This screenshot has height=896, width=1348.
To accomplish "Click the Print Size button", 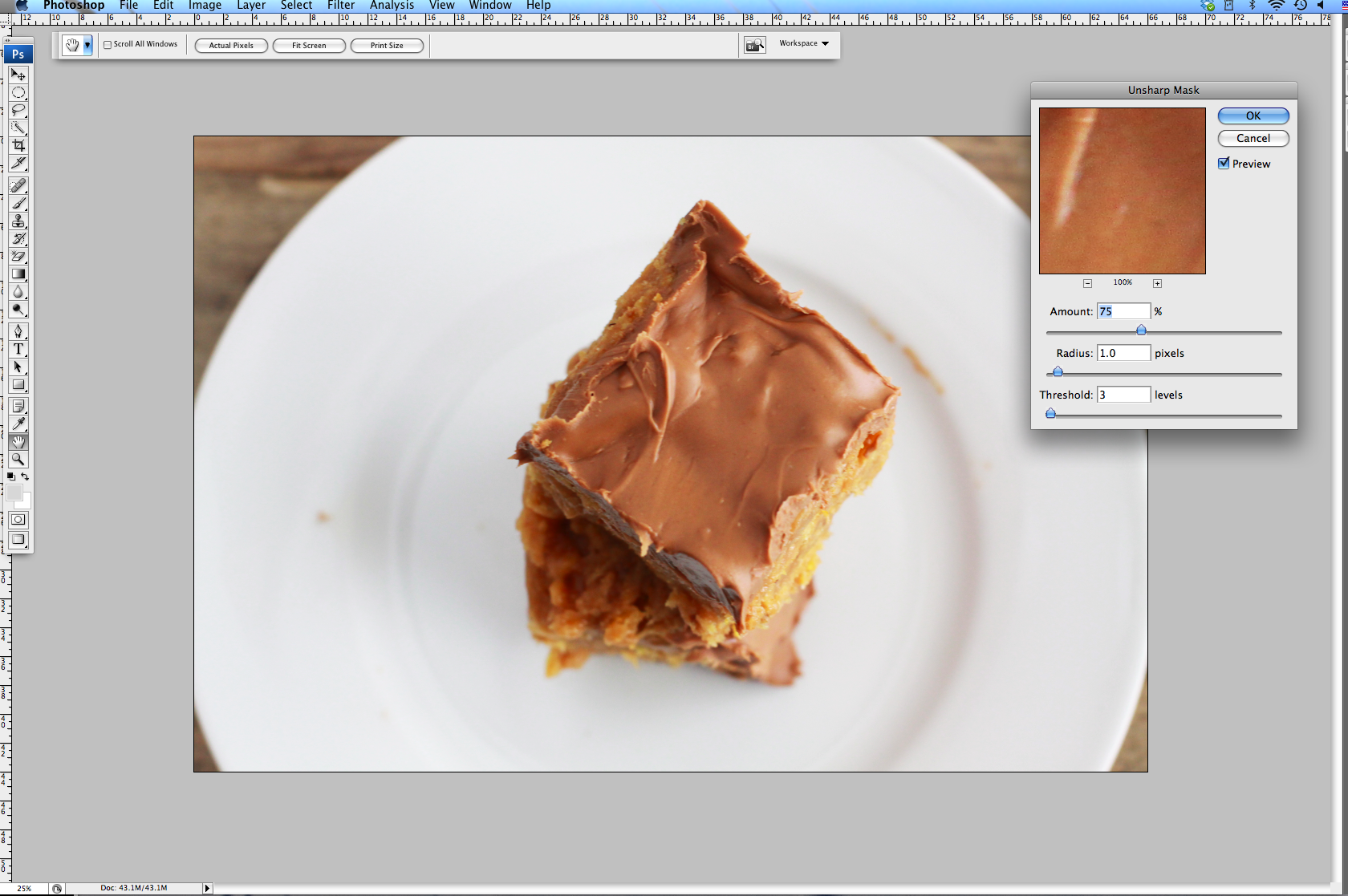I will pos(387,46).
